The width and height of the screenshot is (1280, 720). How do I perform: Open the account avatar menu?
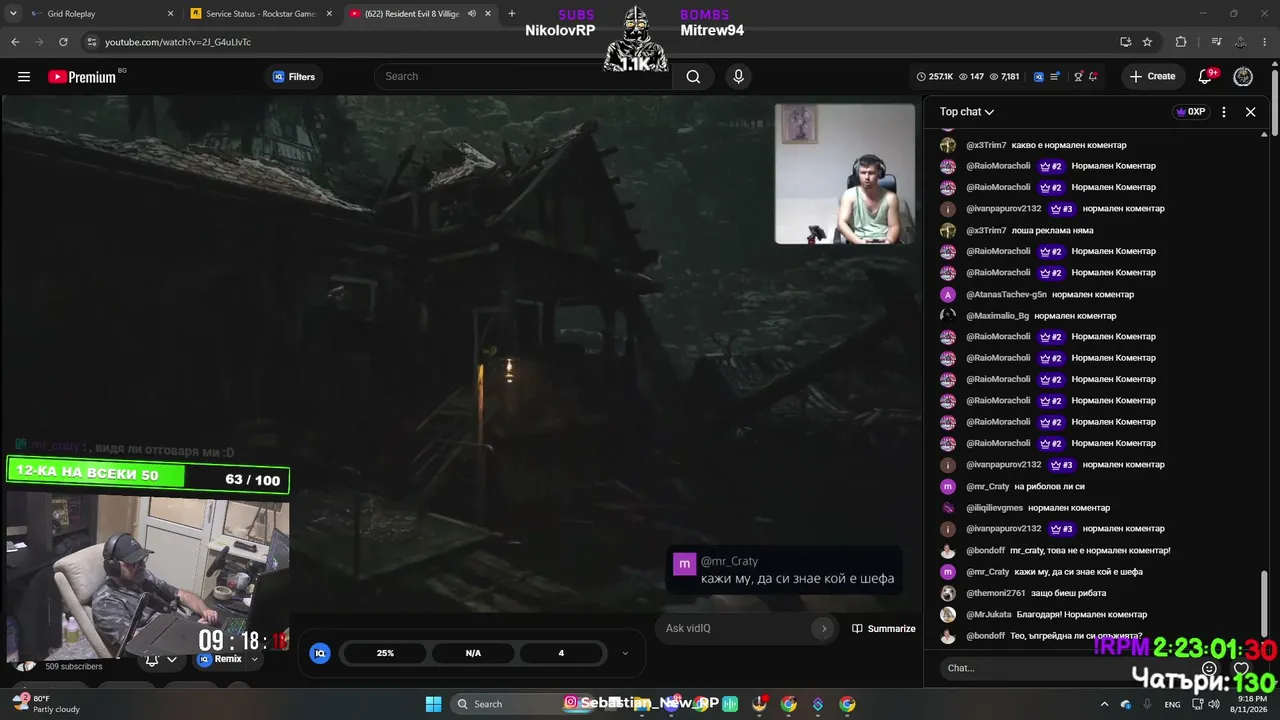pyautogui.click(x=1243, y=77)
